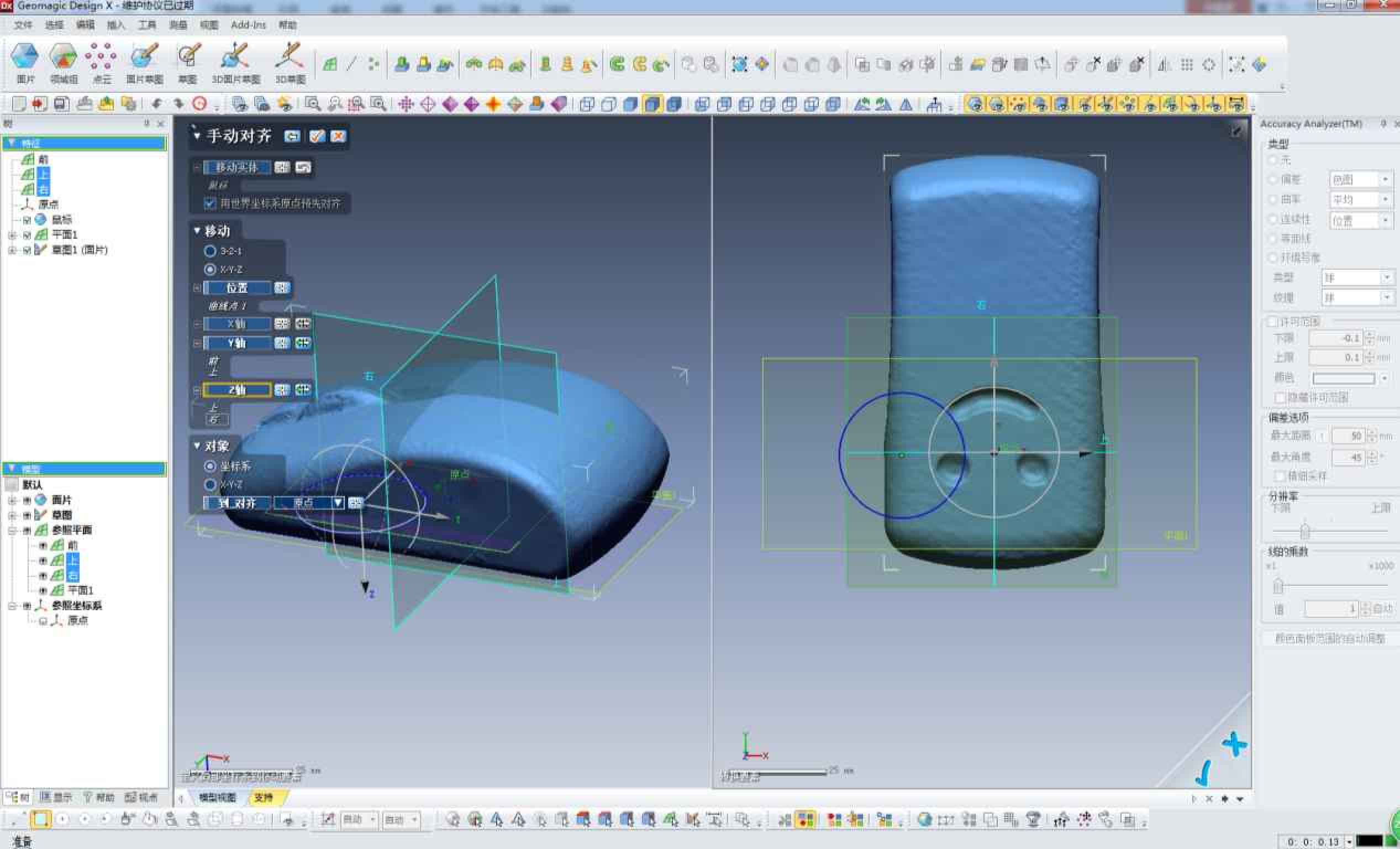This screenshot has height=849, width=1400.
Task: Select X-Y-Z radio under 移动
Action: point(209,269)
